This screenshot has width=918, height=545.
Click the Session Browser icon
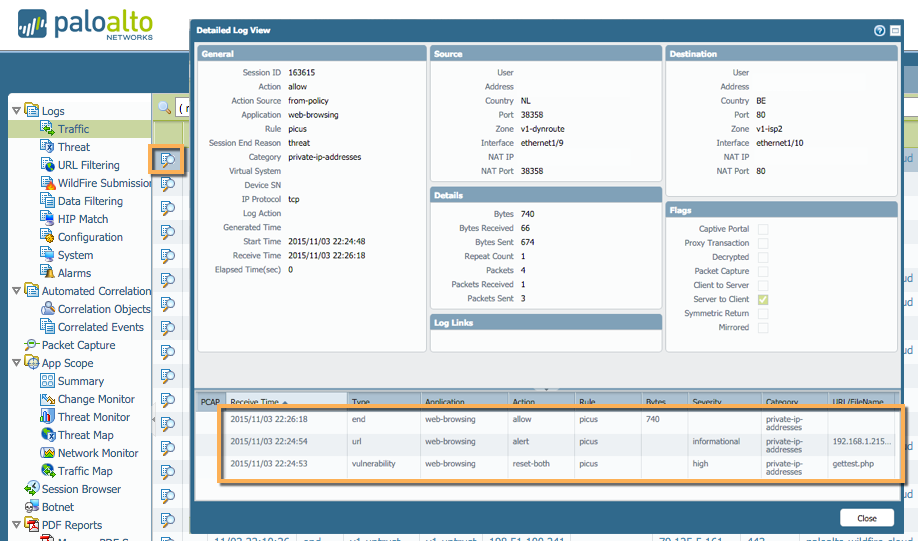coord(32,489)
